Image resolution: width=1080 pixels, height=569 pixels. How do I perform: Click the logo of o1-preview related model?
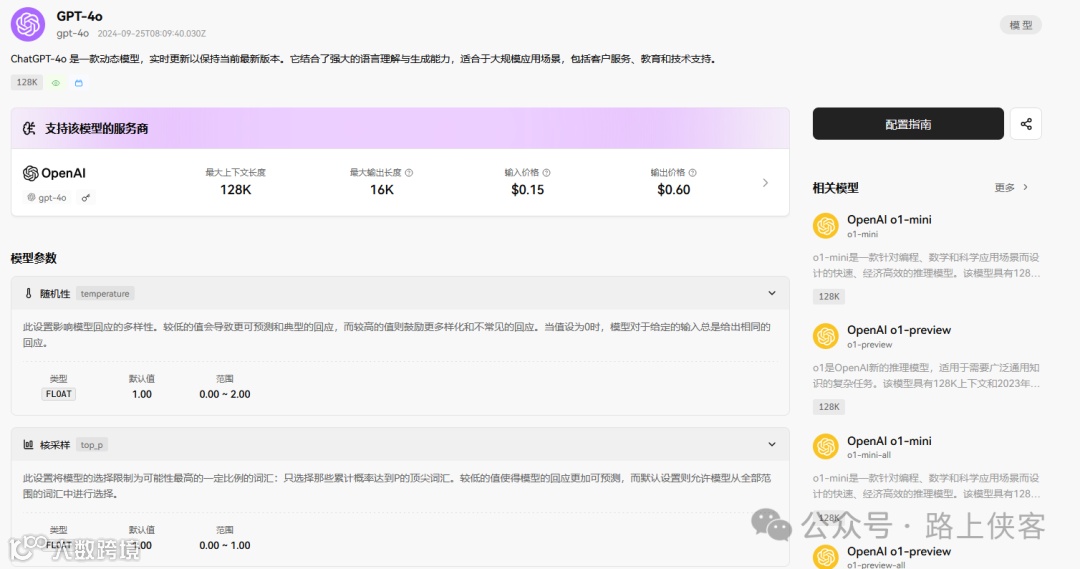(825, 336)
